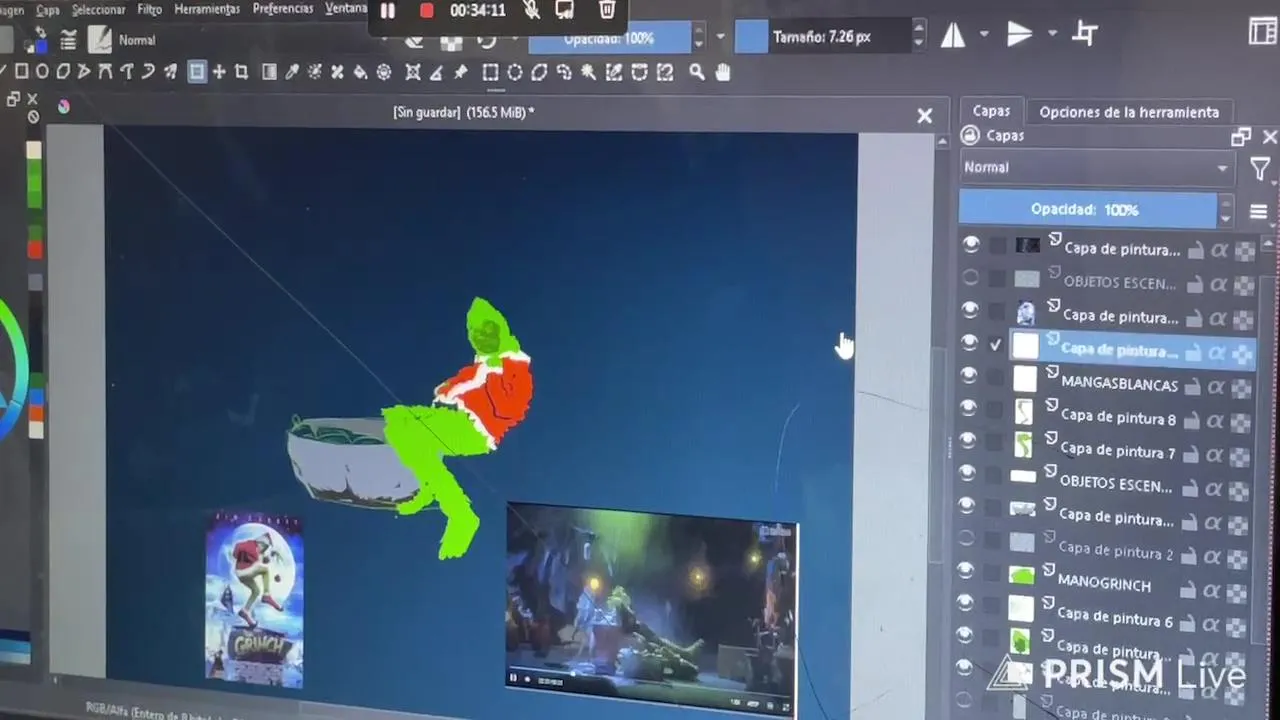This screenshot has height=720, width=1280.
Task: Select the Rectangular selection tool
Action: tap(490, 72)
